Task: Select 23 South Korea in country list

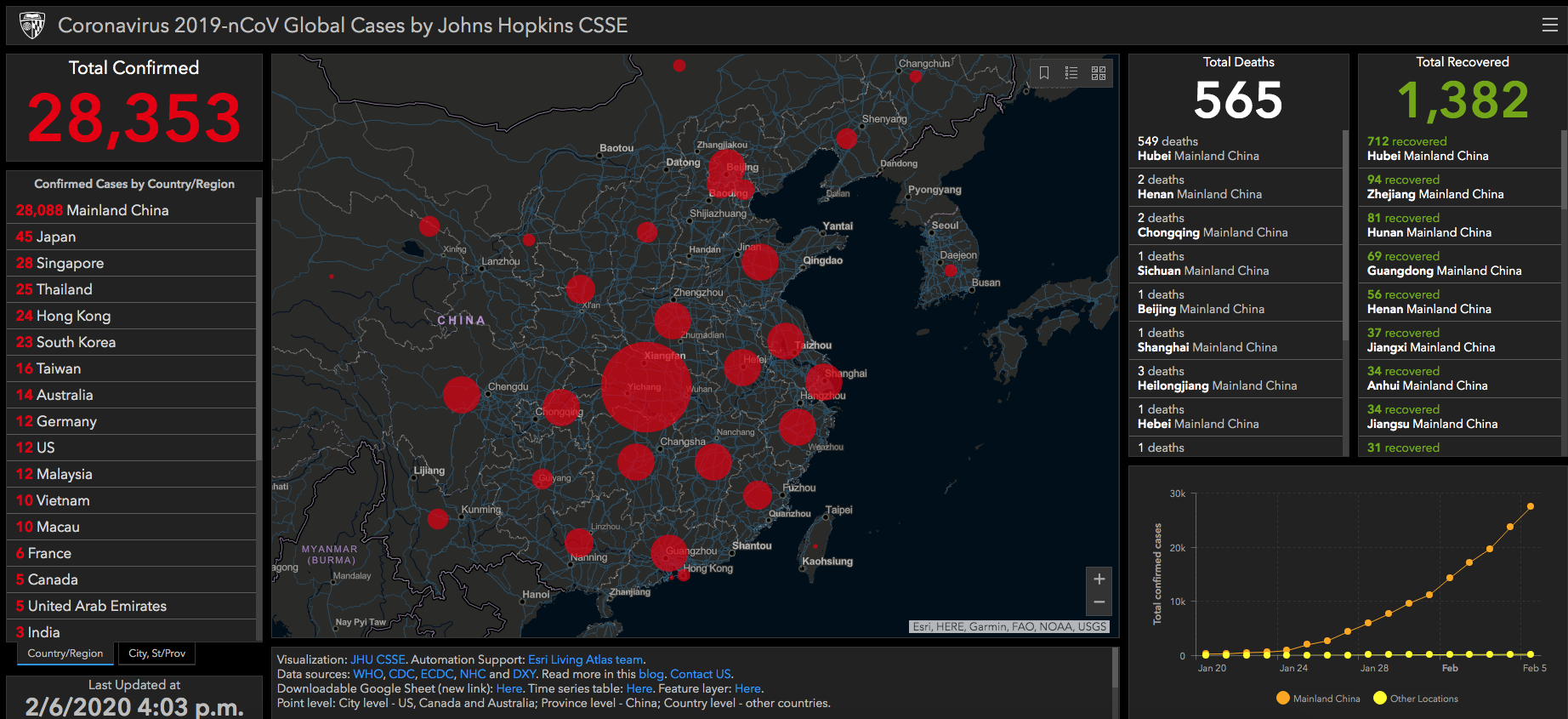Action: point(131,342)
